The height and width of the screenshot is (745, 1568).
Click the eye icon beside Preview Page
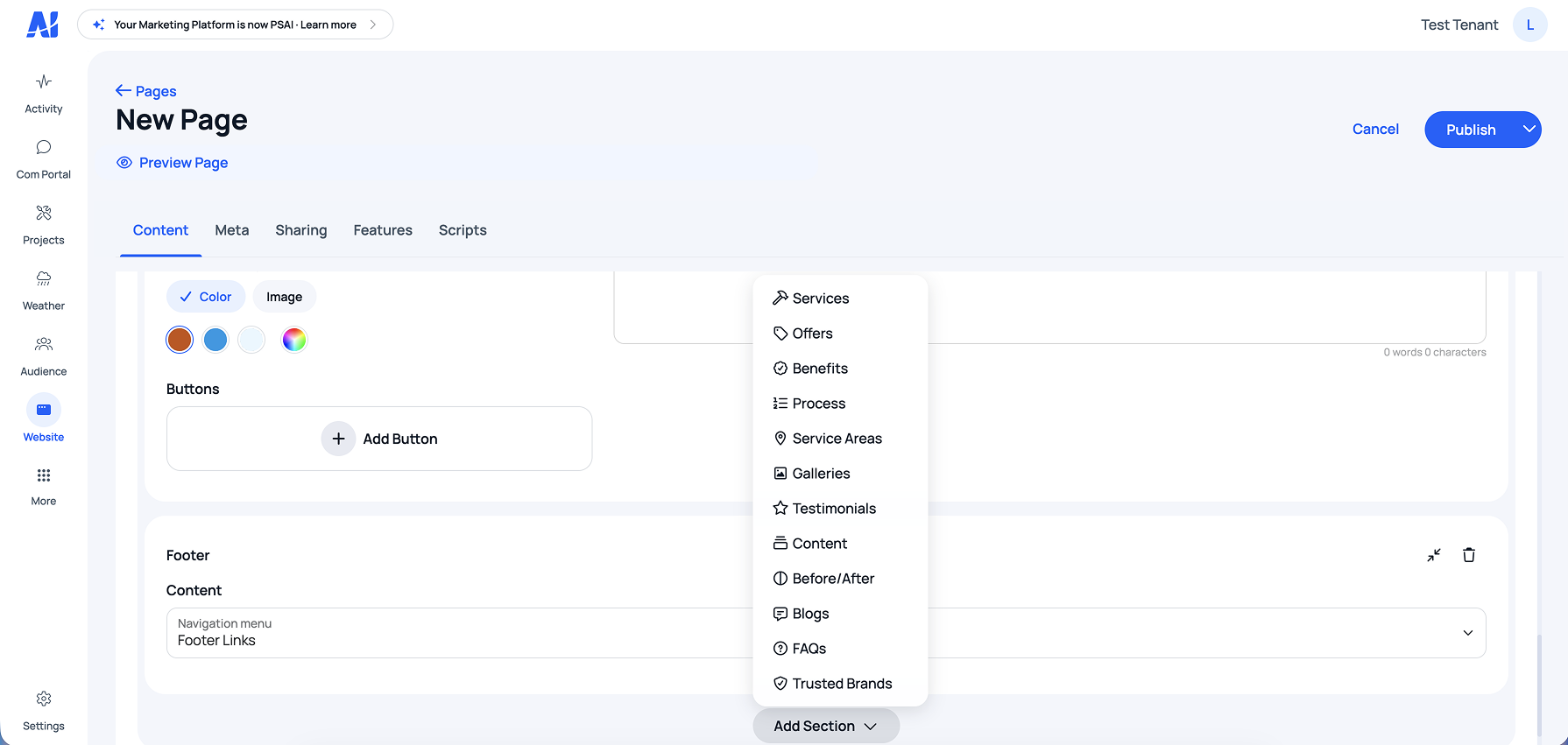tap(124, 163)
